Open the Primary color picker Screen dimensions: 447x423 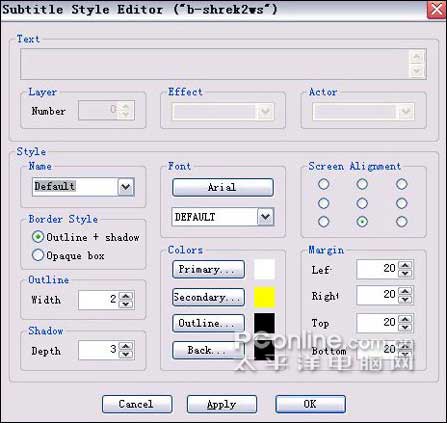208,269
